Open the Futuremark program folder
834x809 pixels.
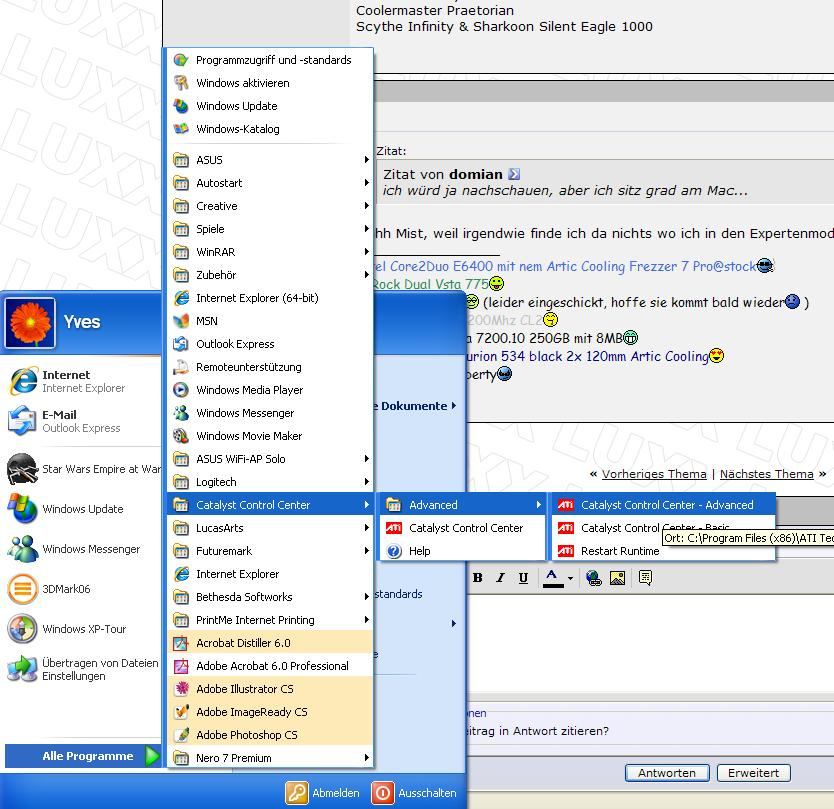[x=270, y=551]
